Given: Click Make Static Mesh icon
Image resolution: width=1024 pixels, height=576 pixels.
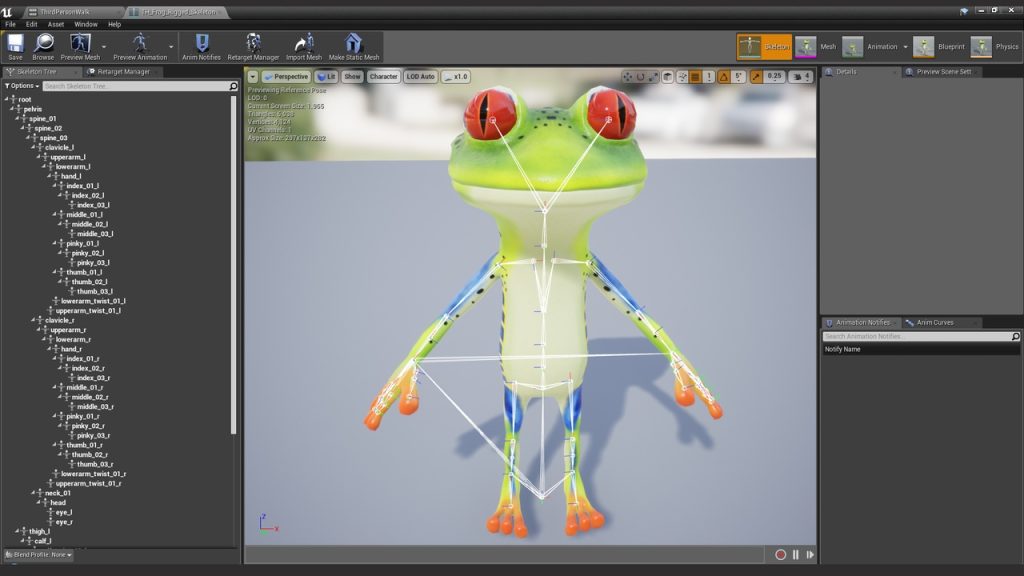Looking at the screenshot, I should coord(353,44).
